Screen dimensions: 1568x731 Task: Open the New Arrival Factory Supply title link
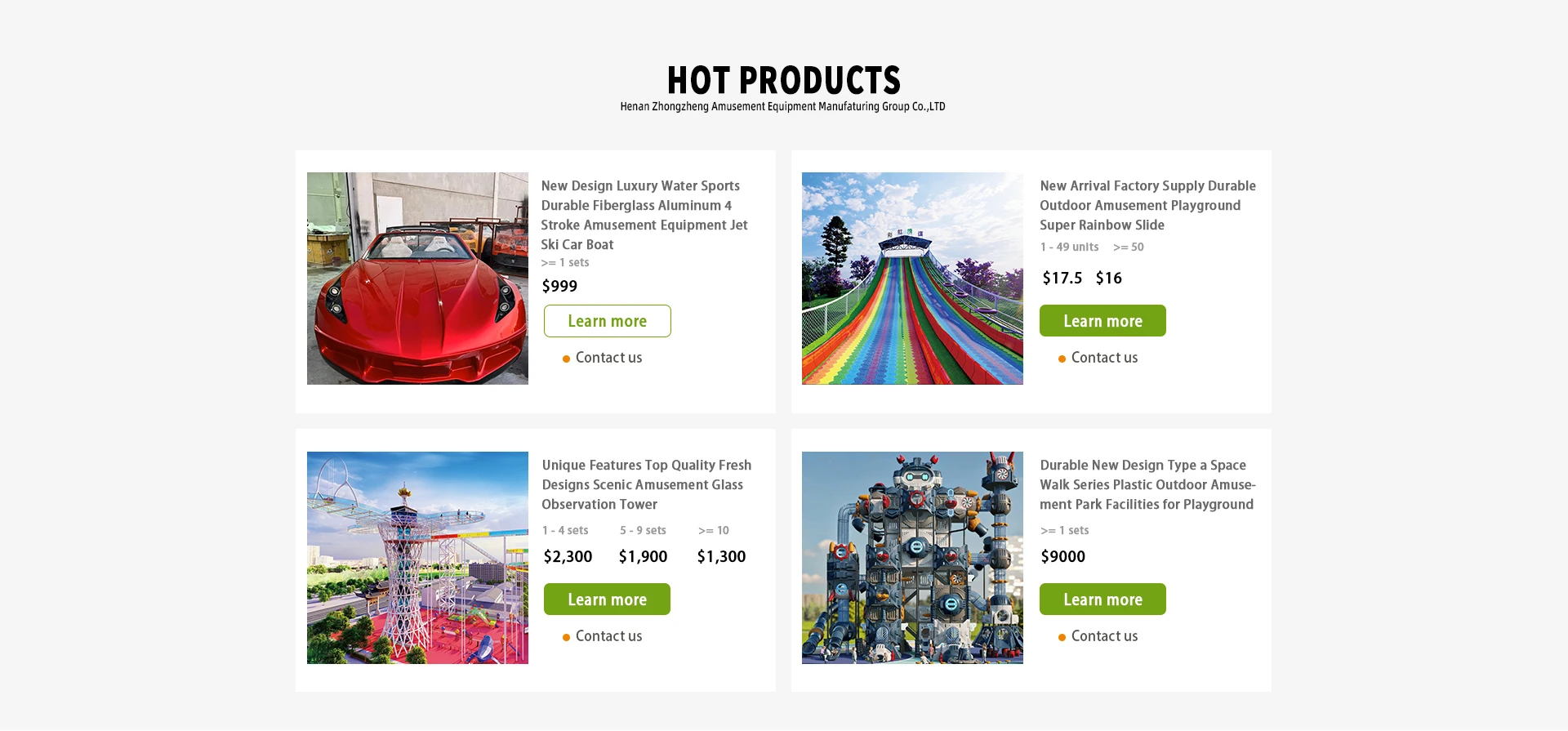coord(1147,206)
